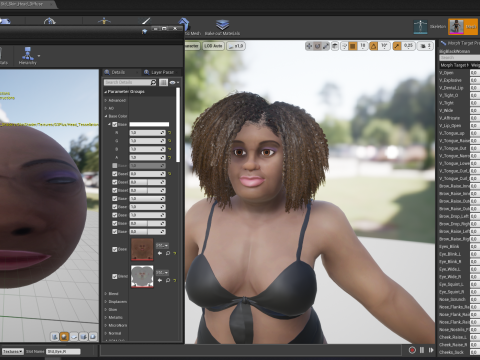The image size is (480, 360).
Task: Toggle scale snapping icon
Action: coord(397,46)
